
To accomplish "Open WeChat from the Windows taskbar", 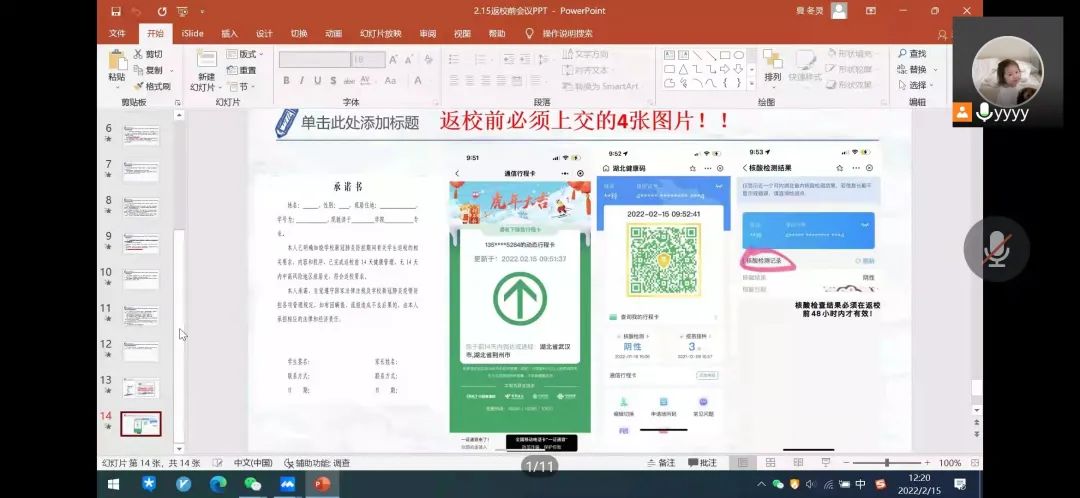I will (x=252, y=484).
